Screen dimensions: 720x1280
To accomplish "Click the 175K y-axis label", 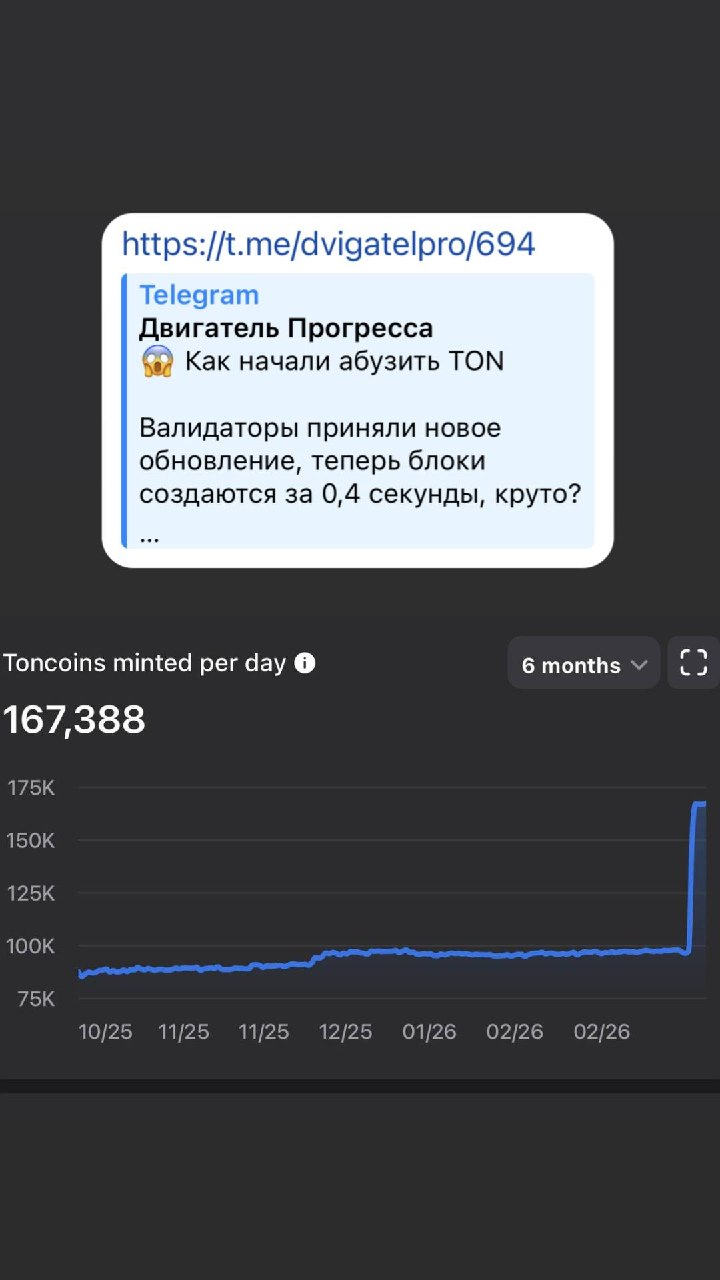I will pyautogui.click(x=31, y=788).
